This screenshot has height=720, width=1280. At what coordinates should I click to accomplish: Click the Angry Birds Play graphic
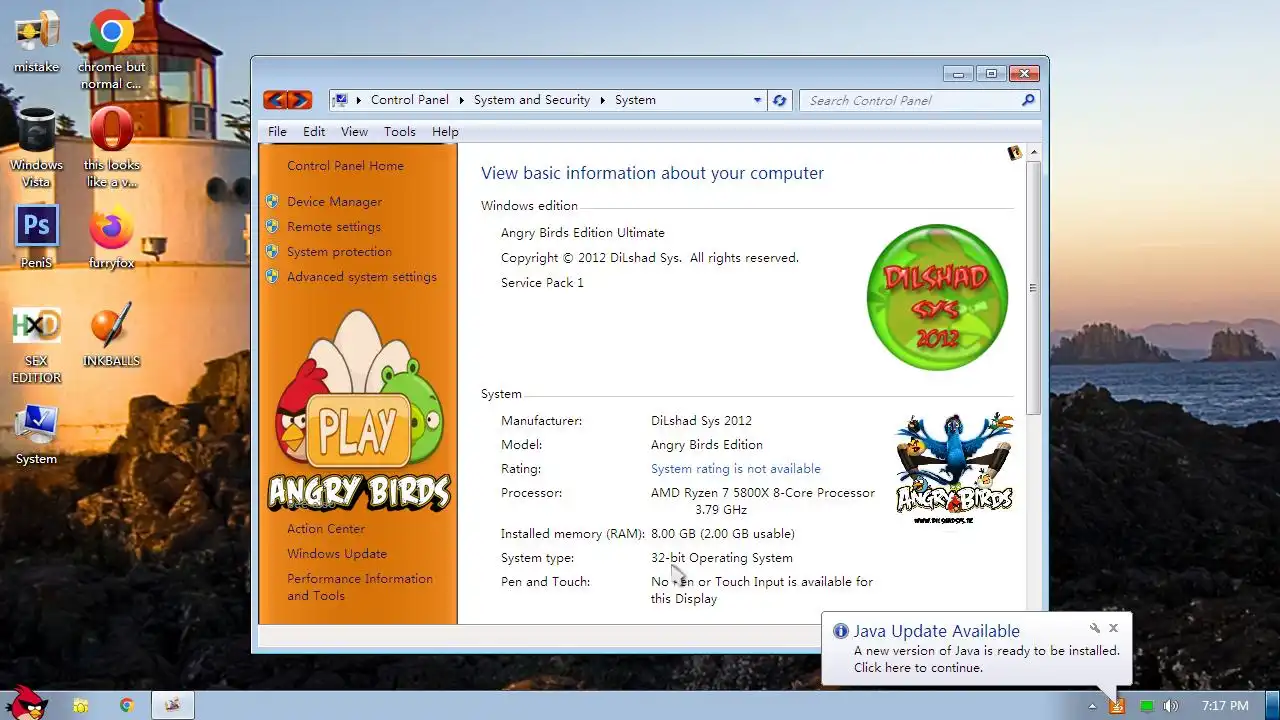coord(358,410)
